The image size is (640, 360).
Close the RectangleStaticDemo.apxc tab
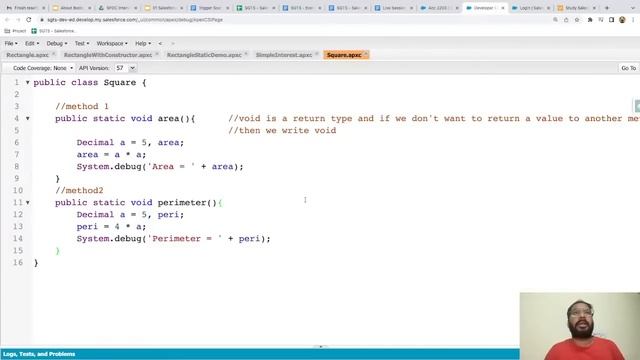(x=246, y=54)
